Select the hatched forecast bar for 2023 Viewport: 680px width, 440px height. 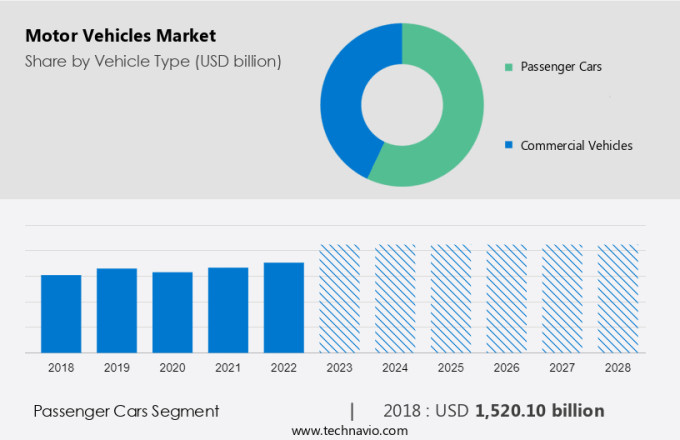coord(339,298)
